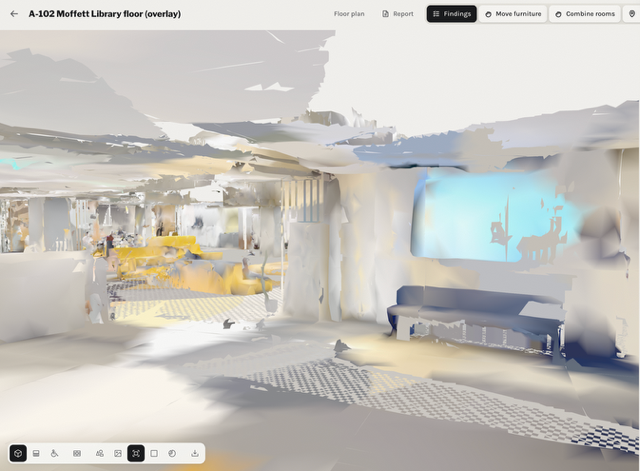Screen dimensions: 640x471
Task: Select the 3D cube view icon
Action: point(18,453)
